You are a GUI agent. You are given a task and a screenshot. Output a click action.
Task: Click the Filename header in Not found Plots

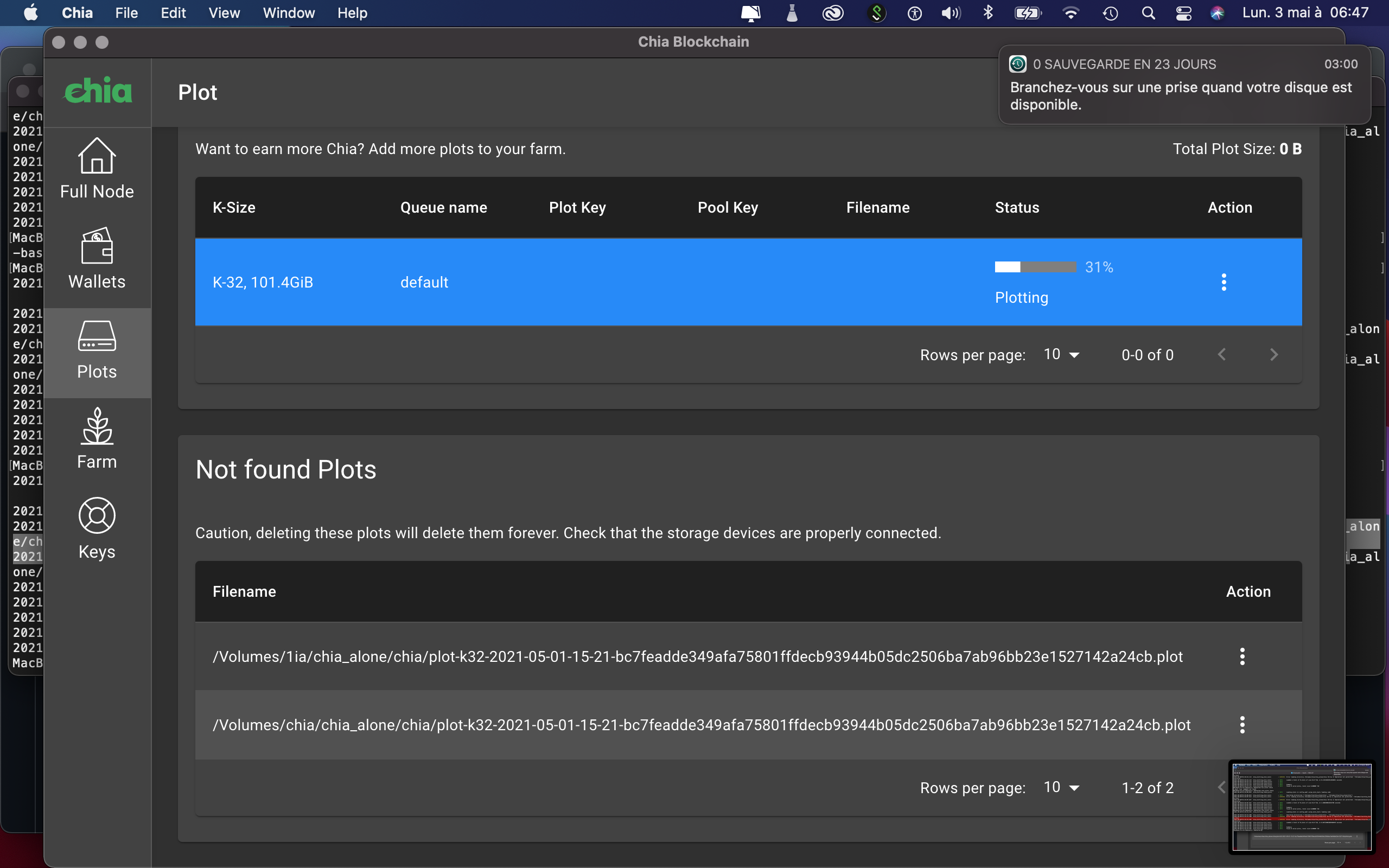point(244,591)
